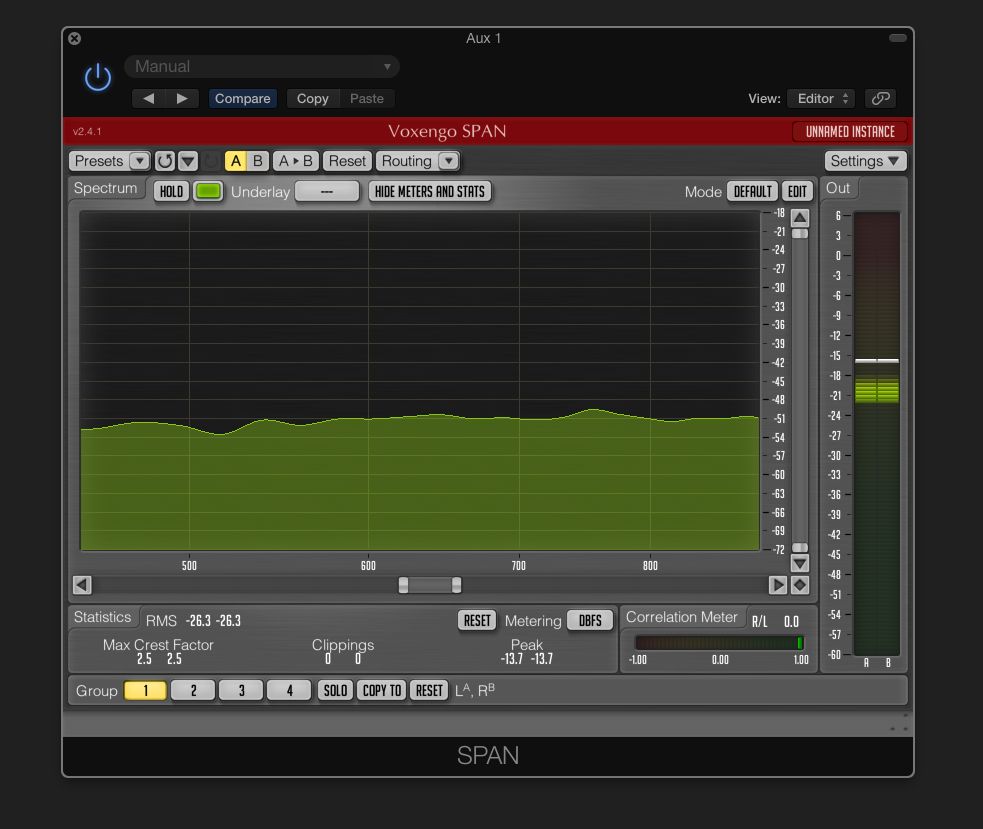Screen dimensions: 983x829
Task: Select the Correlation Meter tab
Action: [x=682, y=617]
